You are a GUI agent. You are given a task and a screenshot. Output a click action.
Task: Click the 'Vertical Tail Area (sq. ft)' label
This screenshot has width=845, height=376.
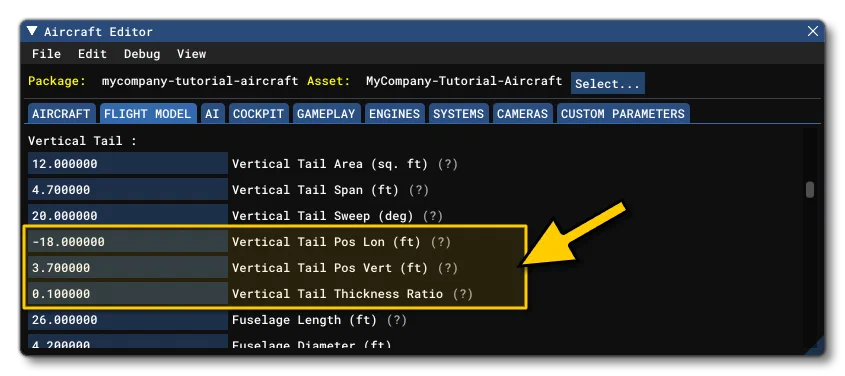[x=330, y=164]
